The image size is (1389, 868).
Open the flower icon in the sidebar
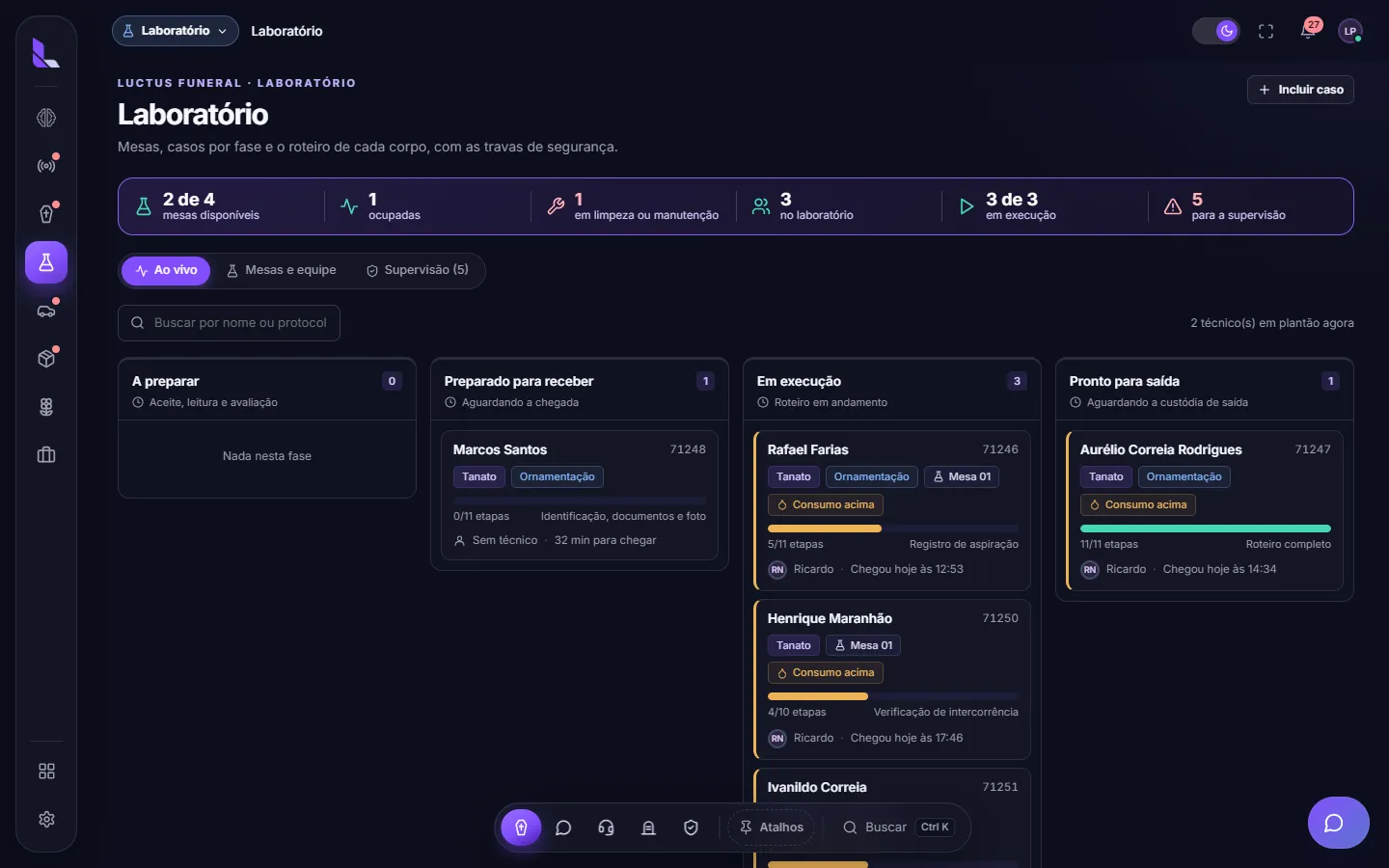tap(46, 407)
